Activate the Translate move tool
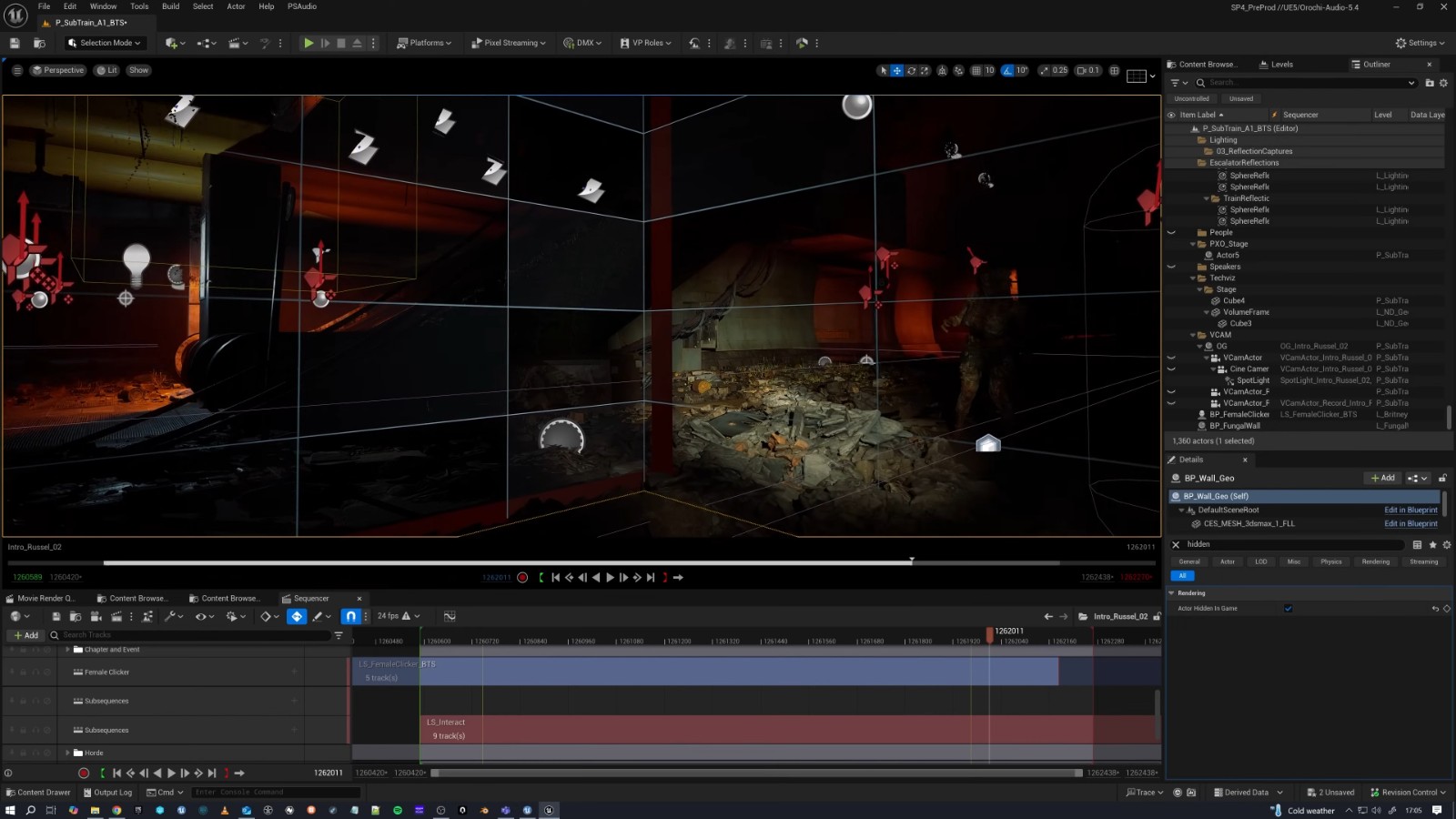Screen dimensions: 1456x819 [x=896, y=70]
